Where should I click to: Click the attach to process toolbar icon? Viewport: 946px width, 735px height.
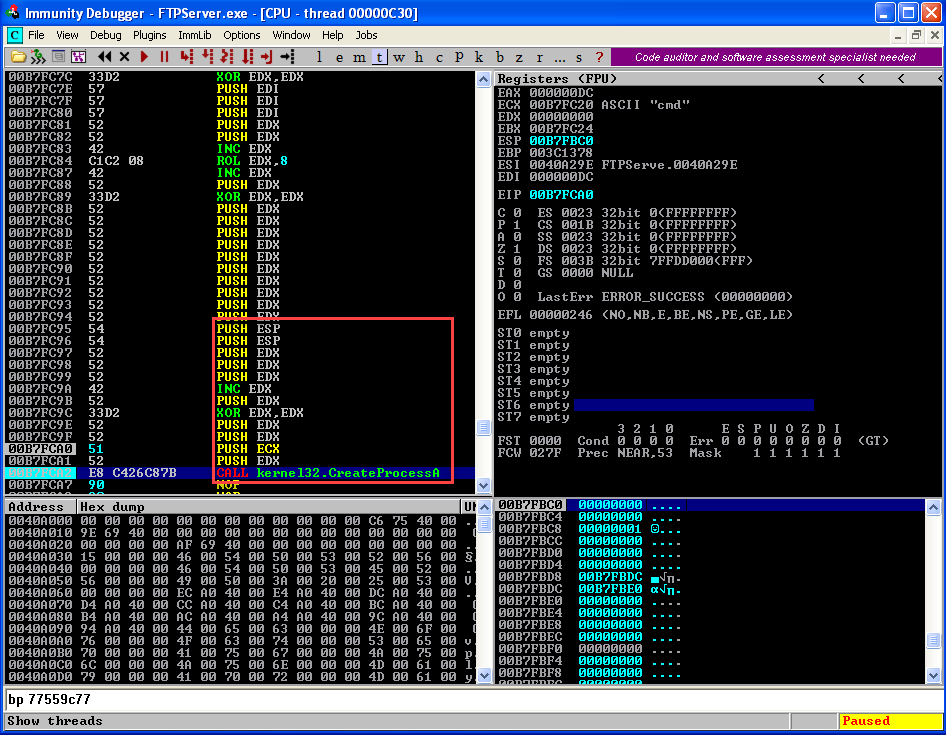[x=37, y=57]
